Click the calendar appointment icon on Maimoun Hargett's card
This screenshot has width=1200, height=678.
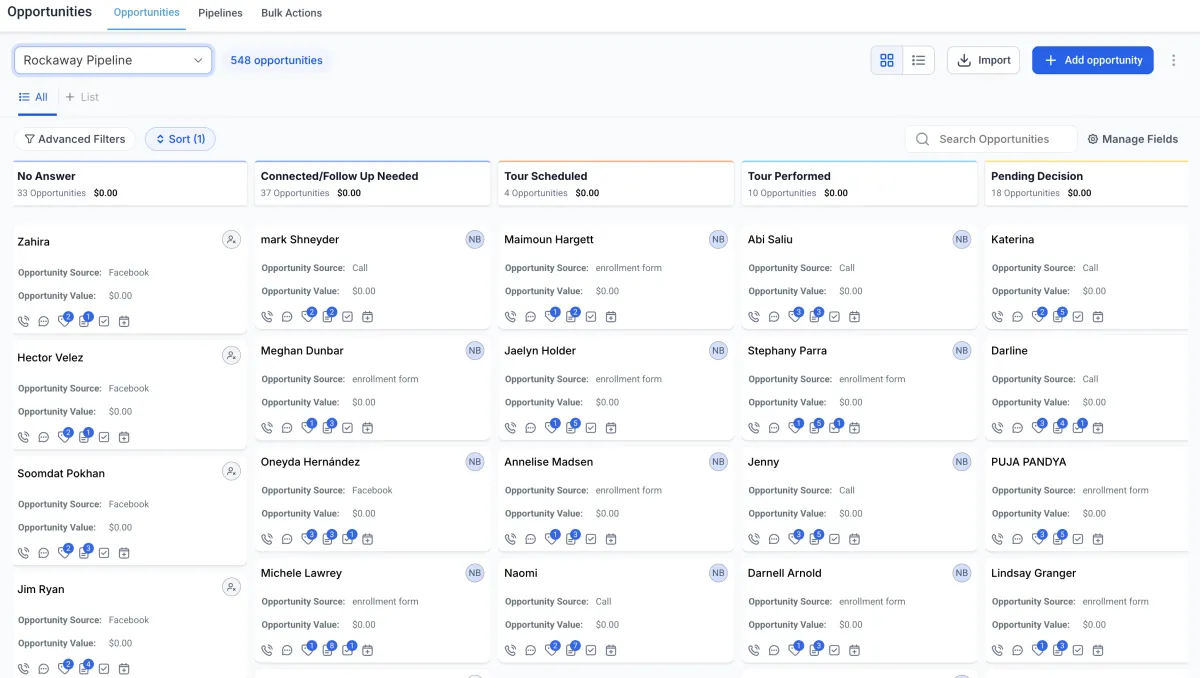tap(611, 317)
